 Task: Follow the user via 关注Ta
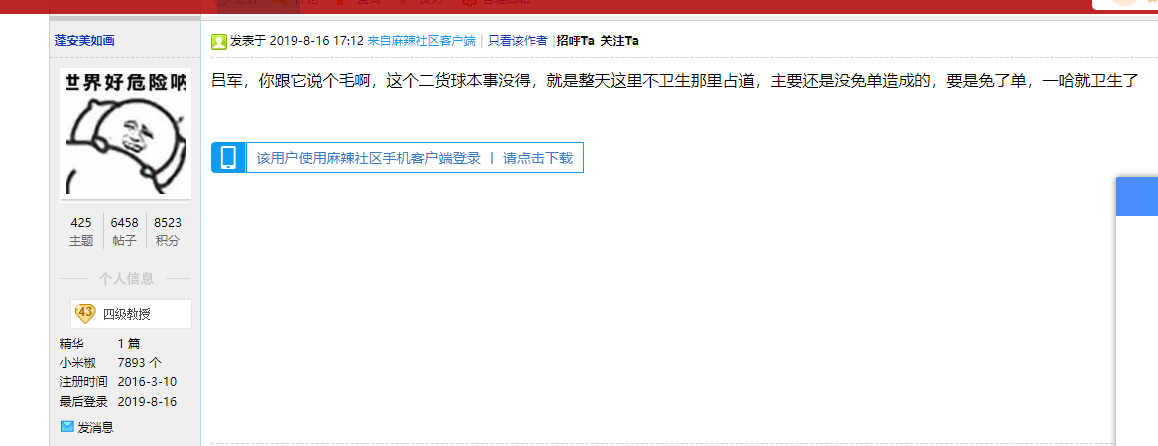(619, 41)
